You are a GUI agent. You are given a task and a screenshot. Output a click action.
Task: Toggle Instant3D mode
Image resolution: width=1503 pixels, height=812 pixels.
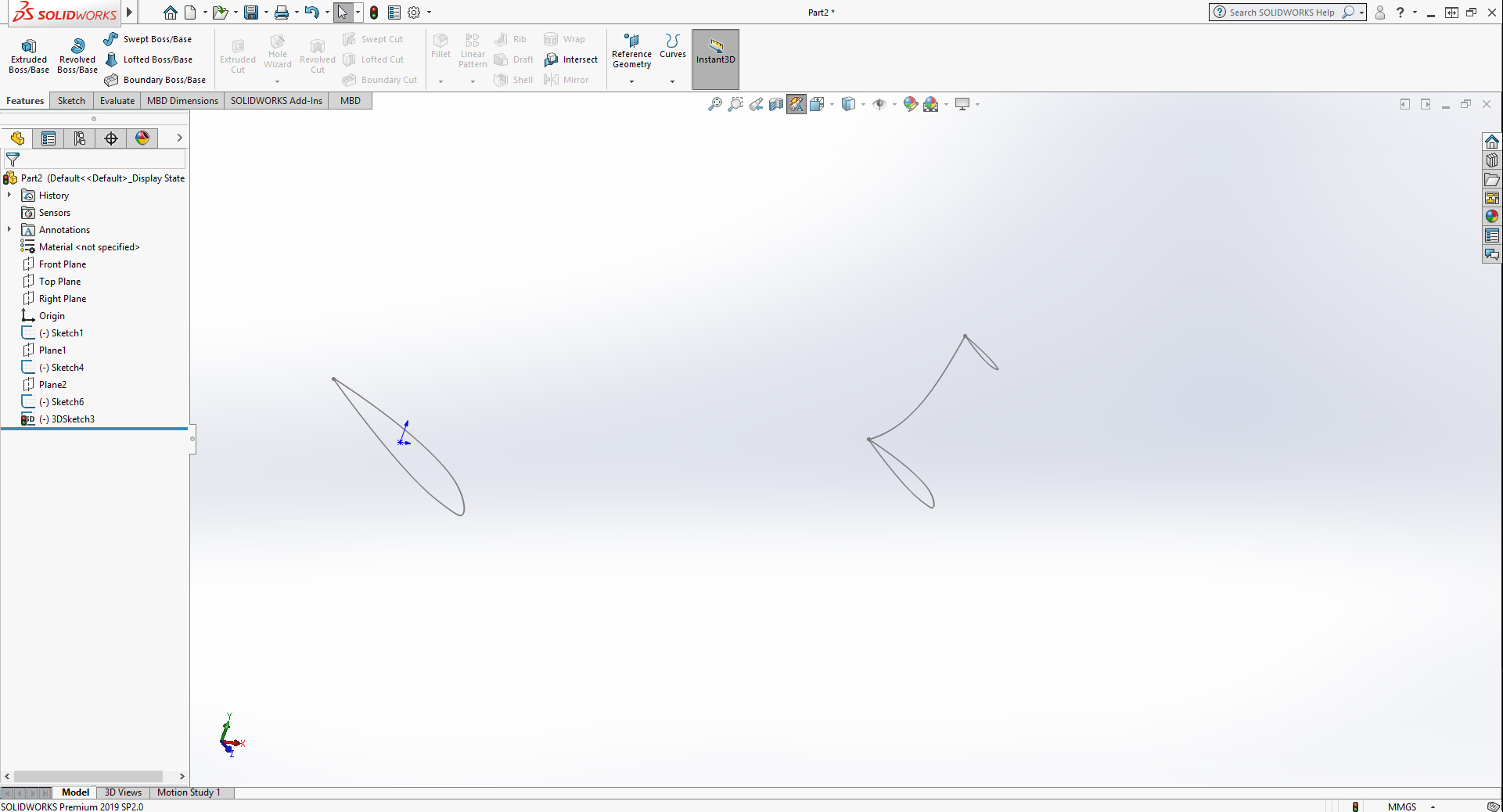[716, 59]
